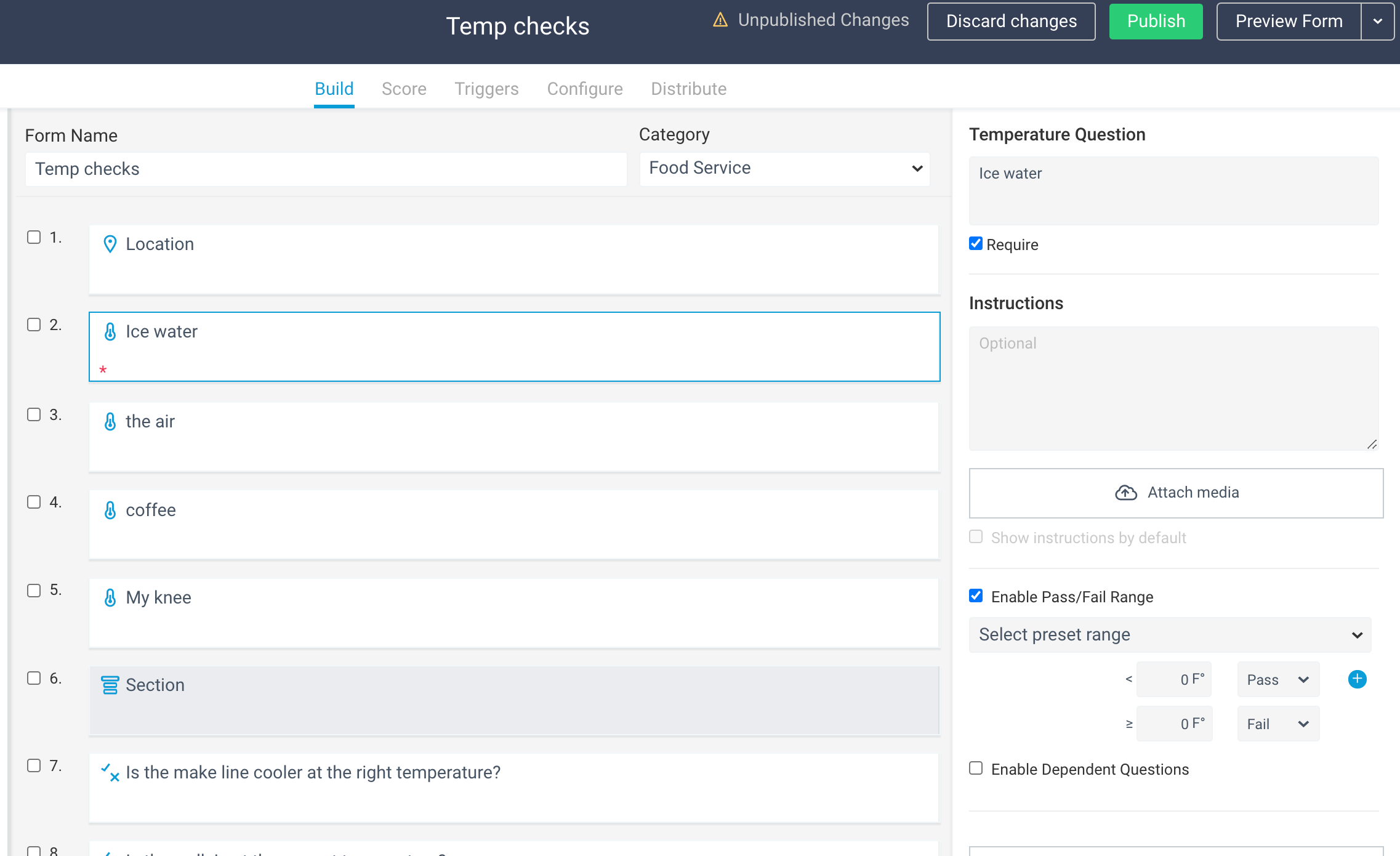Select checkbox for question 4 coffee

tap(34, 502)
